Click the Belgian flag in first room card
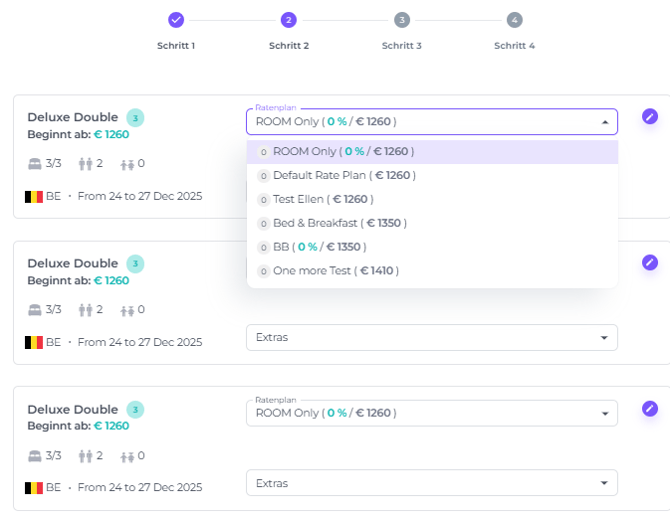Screen dimensions: 670x518 click(x=34, y=196)
